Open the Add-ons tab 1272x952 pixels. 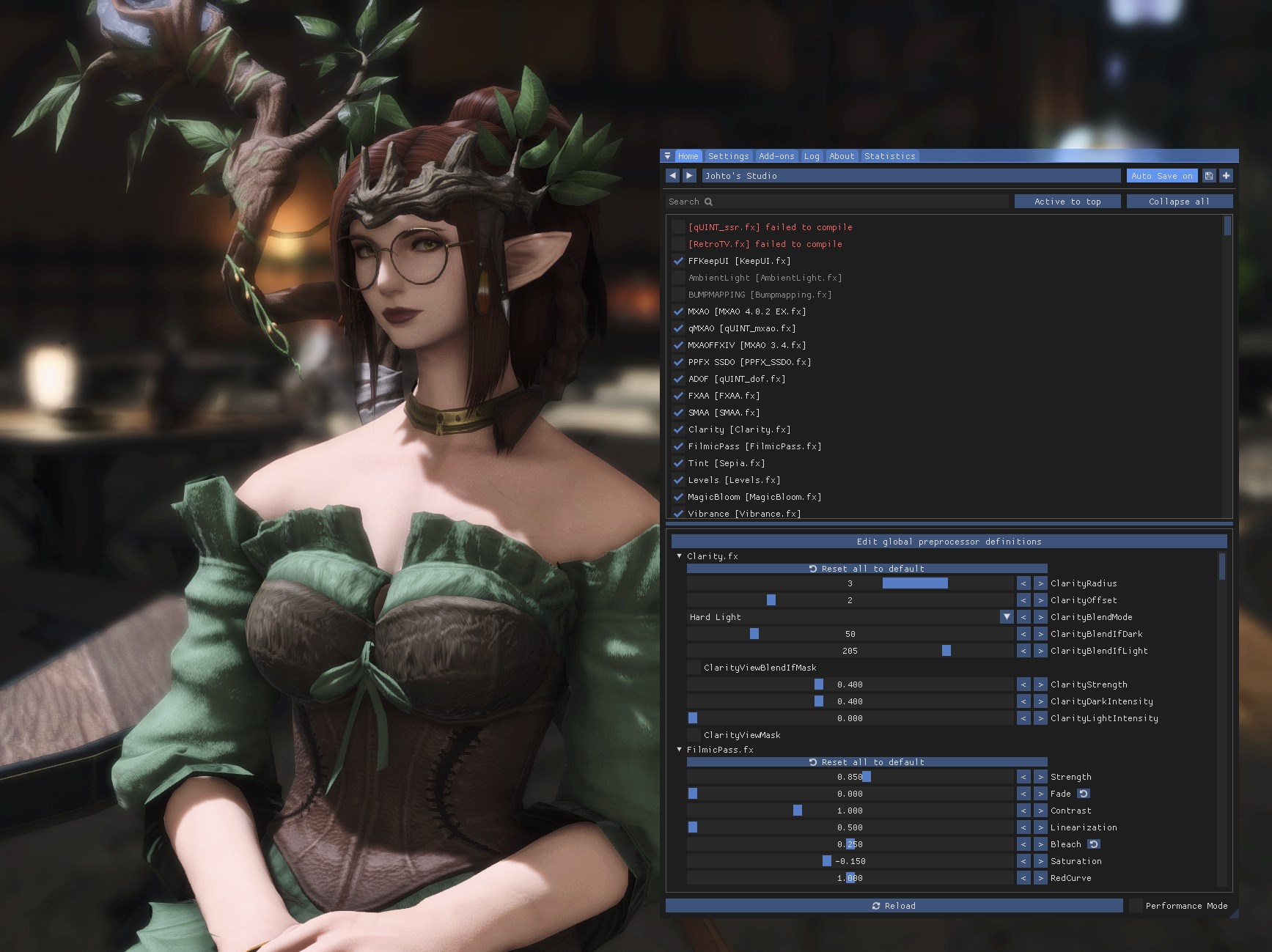(x=776, y=156)
